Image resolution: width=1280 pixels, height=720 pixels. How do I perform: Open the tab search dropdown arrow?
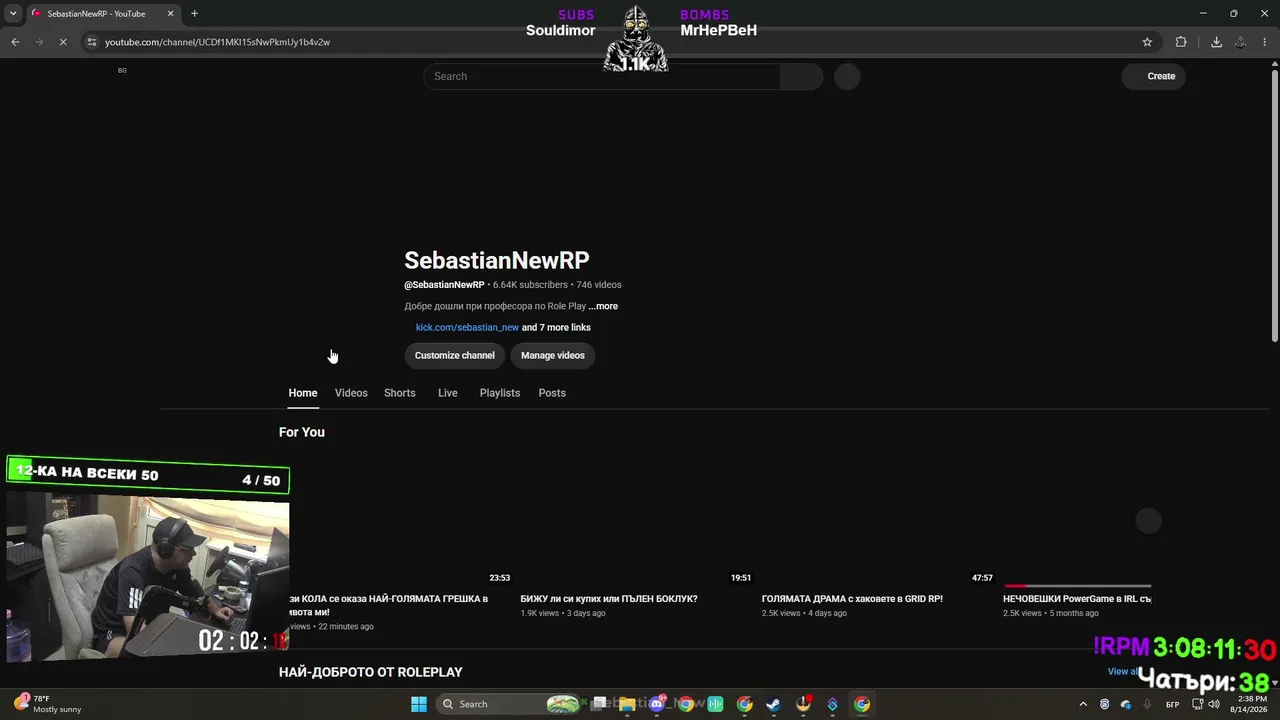pos(13,14)
